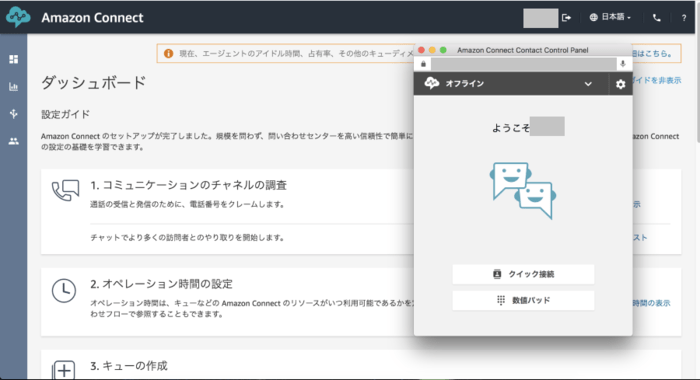Open the users sidebar icon
This screenshot has width=700, height=380.
[x=13, y=141]
